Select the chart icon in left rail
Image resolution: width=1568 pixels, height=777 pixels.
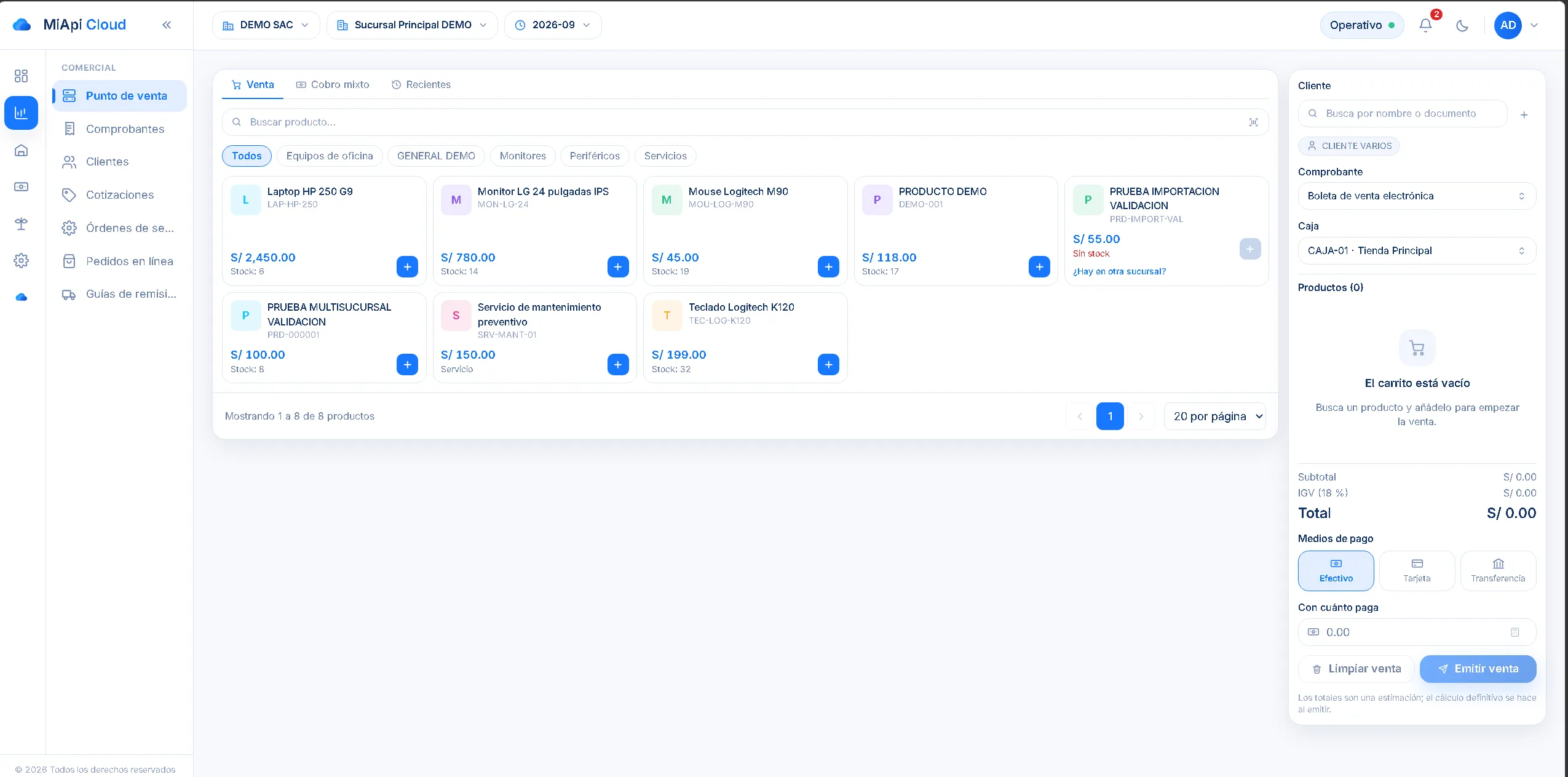(22, 113)
